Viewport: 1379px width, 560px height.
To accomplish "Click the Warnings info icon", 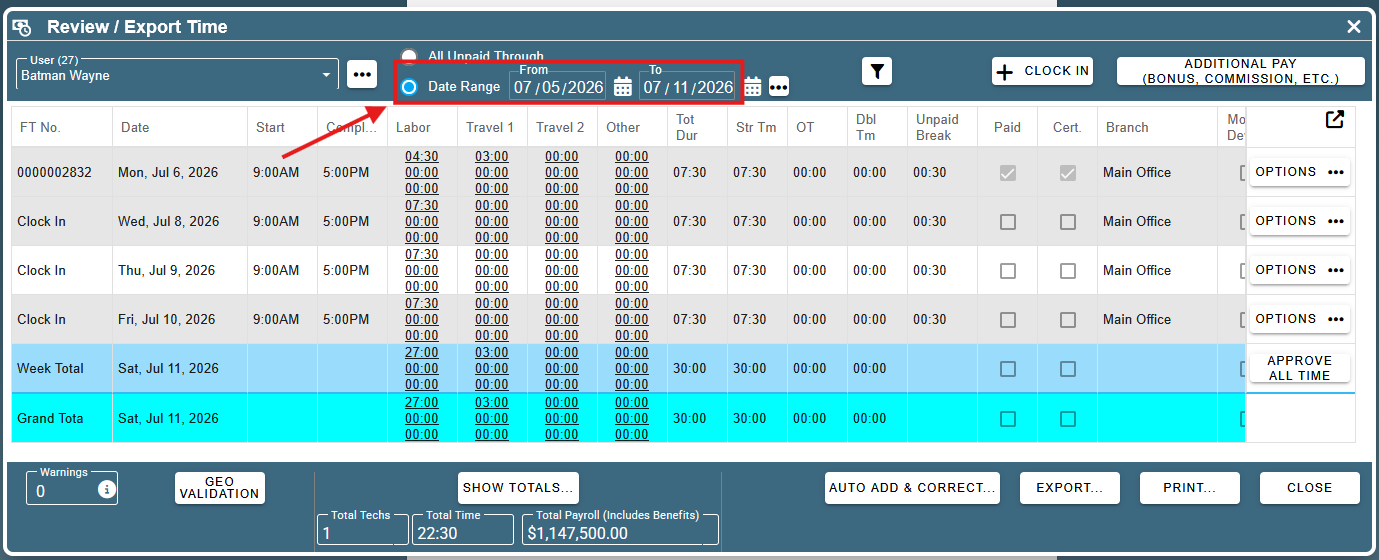I will click(107, 490).
